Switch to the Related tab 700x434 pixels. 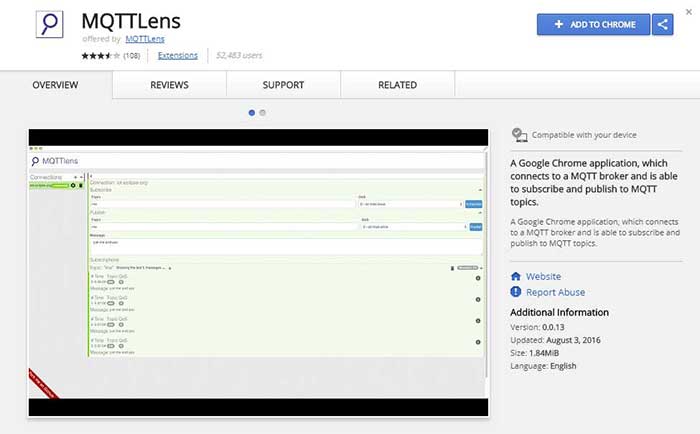click(x=398, y=85)
